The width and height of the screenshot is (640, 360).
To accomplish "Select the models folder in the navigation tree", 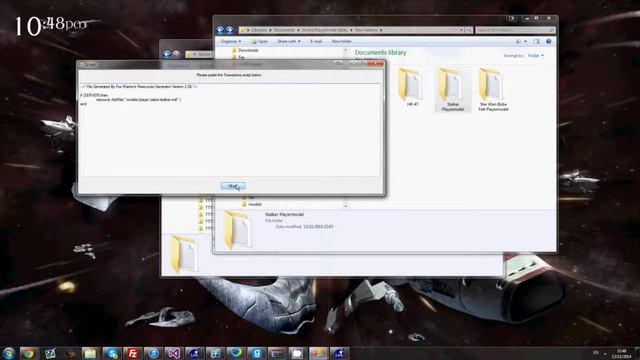I will 251,204.
